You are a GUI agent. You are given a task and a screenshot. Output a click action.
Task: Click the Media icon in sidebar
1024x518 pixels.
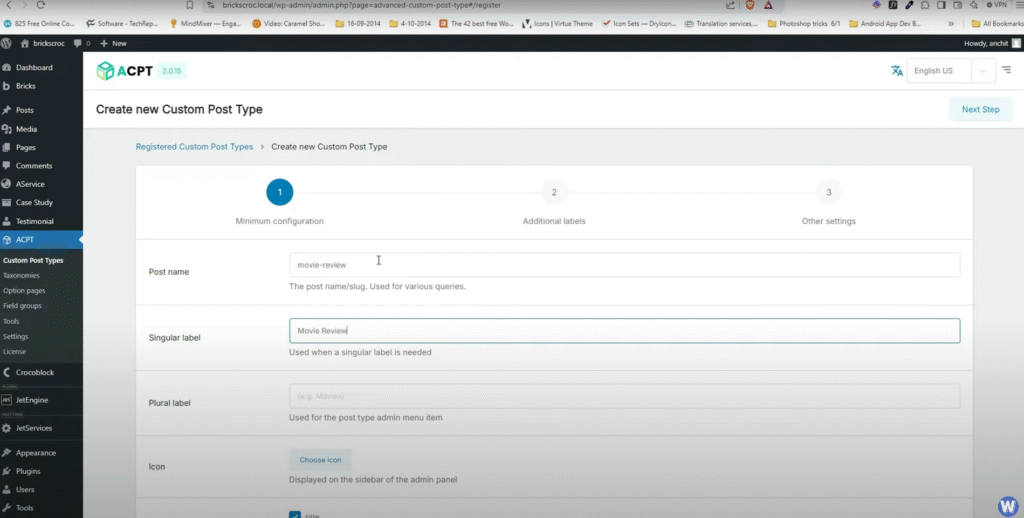[x=7, y=129]
